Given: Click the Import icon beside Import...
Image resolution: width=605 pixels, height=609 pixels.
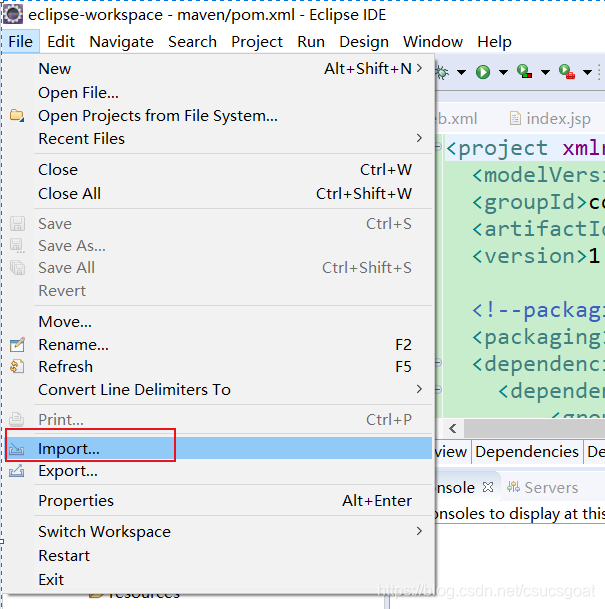Looking at the screenshot, I should 17,449.
